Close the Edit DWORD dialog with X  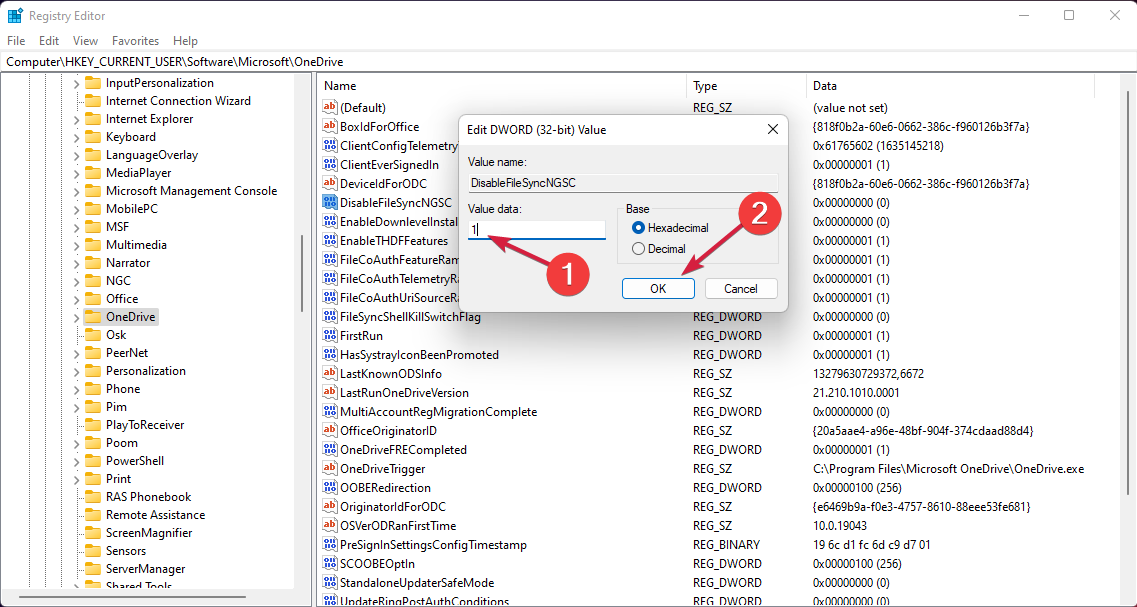(x=772, y=130)
